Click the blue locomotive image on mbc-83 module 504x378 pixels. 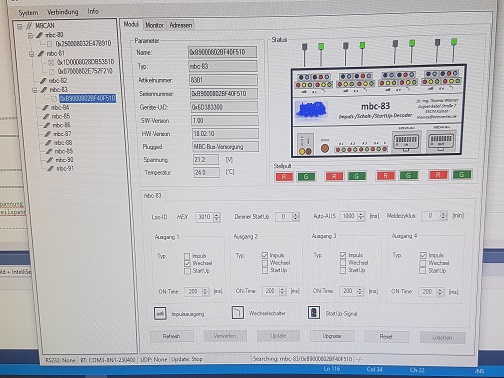pos(311,110)
